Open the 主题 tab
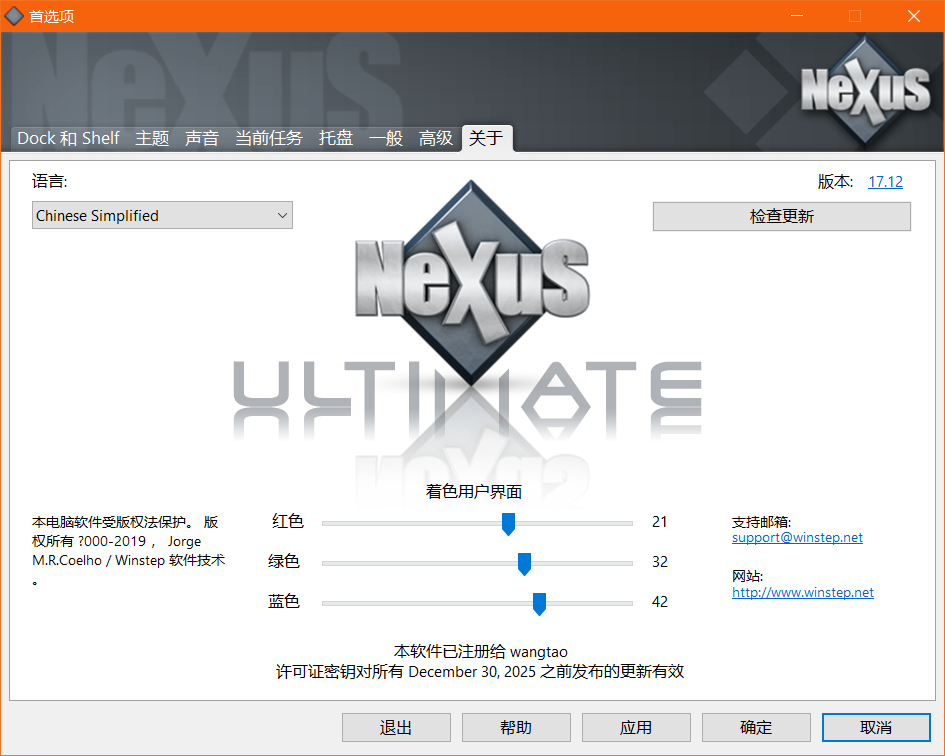The width and height of the screenshot is (945, 756). [151, 139]
